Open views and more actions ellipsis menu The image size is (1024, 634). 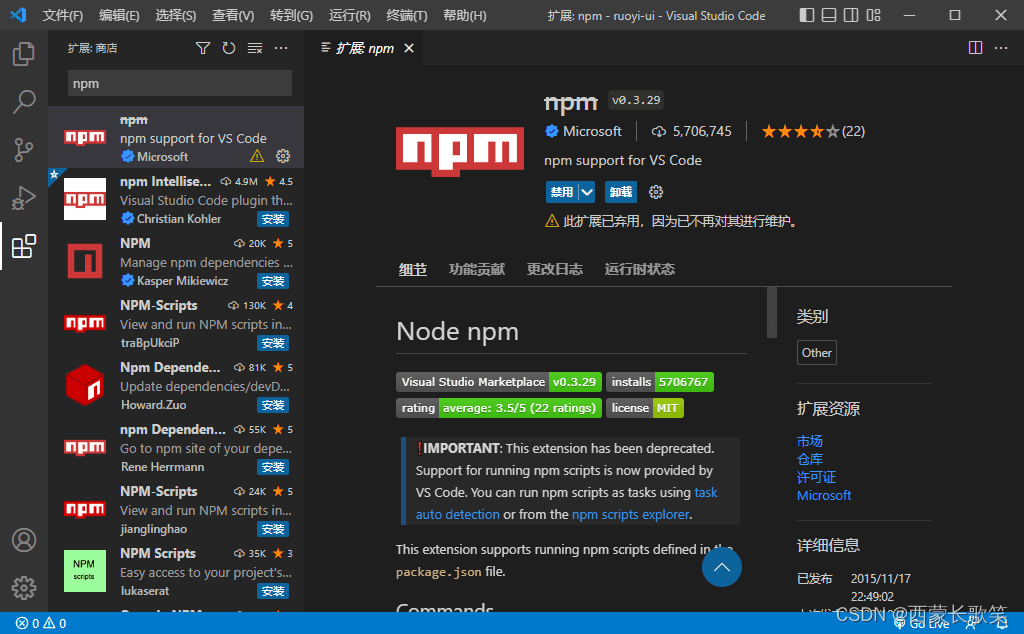pos(281,48)
